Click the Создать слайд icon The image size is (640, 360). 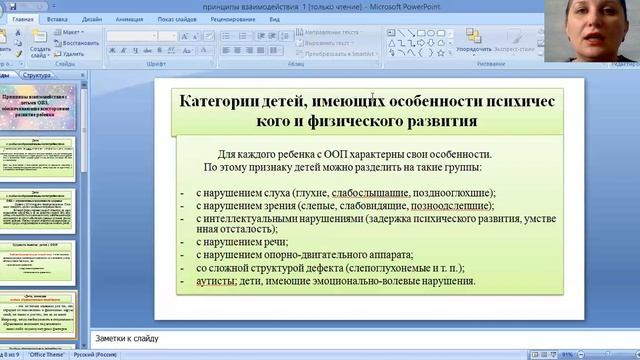tap(40, 37)
